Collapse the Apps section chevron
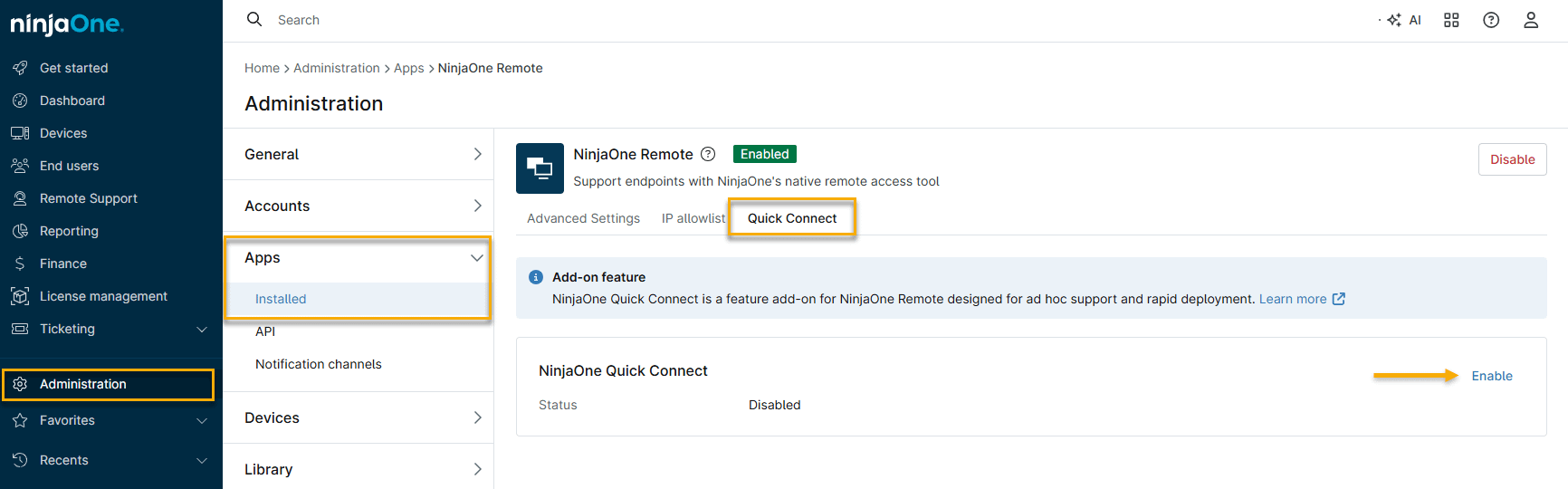The image size is (1568, 489). click(477, 258)
